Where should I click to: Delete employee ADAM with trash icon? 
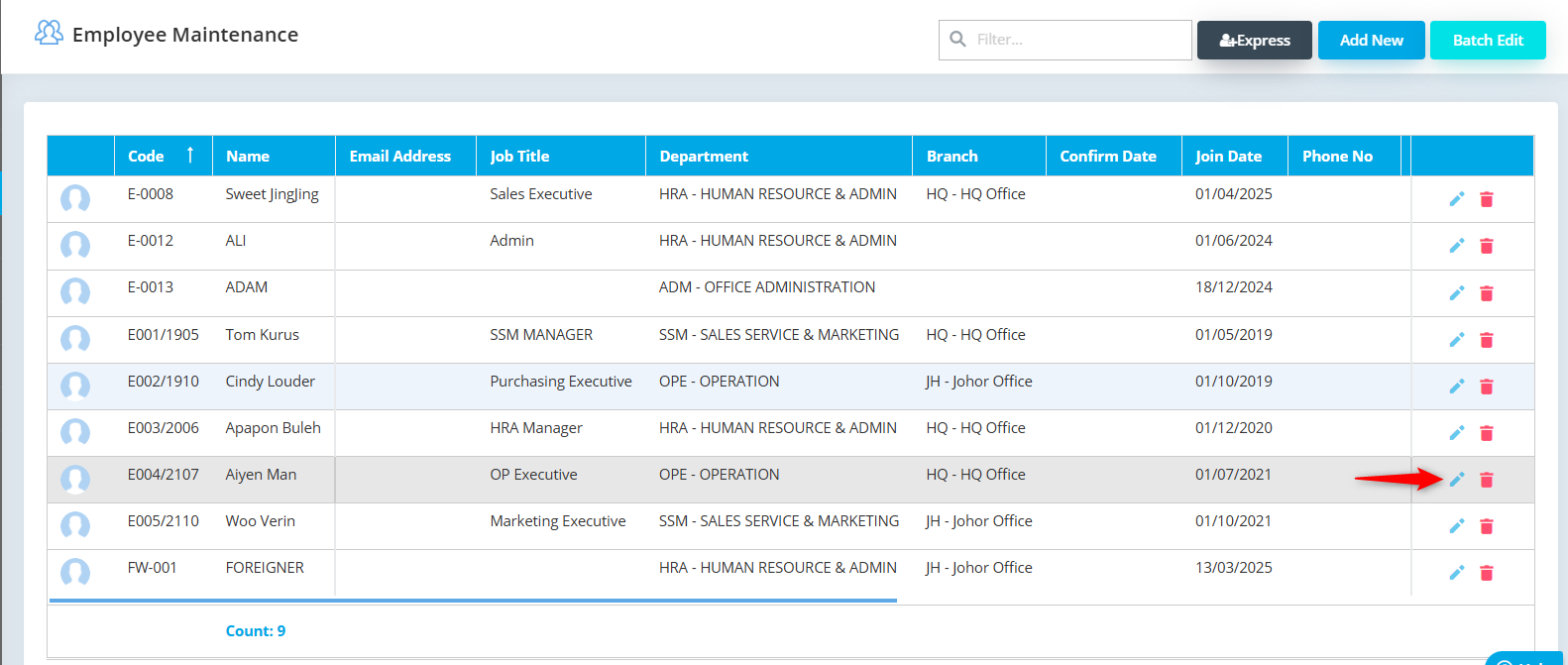[x=1486, y=293]
